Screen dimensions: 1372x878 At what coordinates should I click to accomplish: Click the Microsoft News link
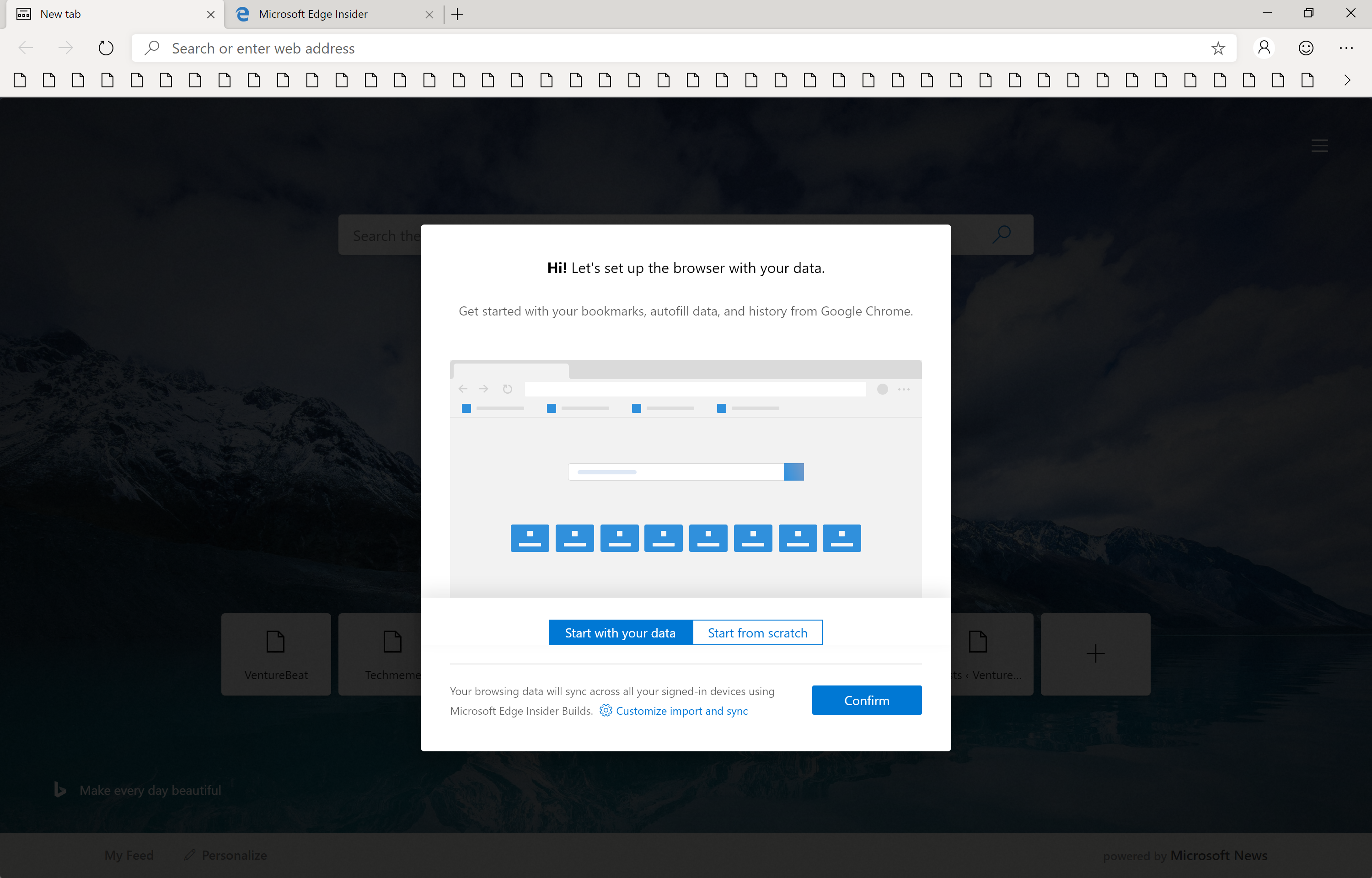[x=1219, y=855]
